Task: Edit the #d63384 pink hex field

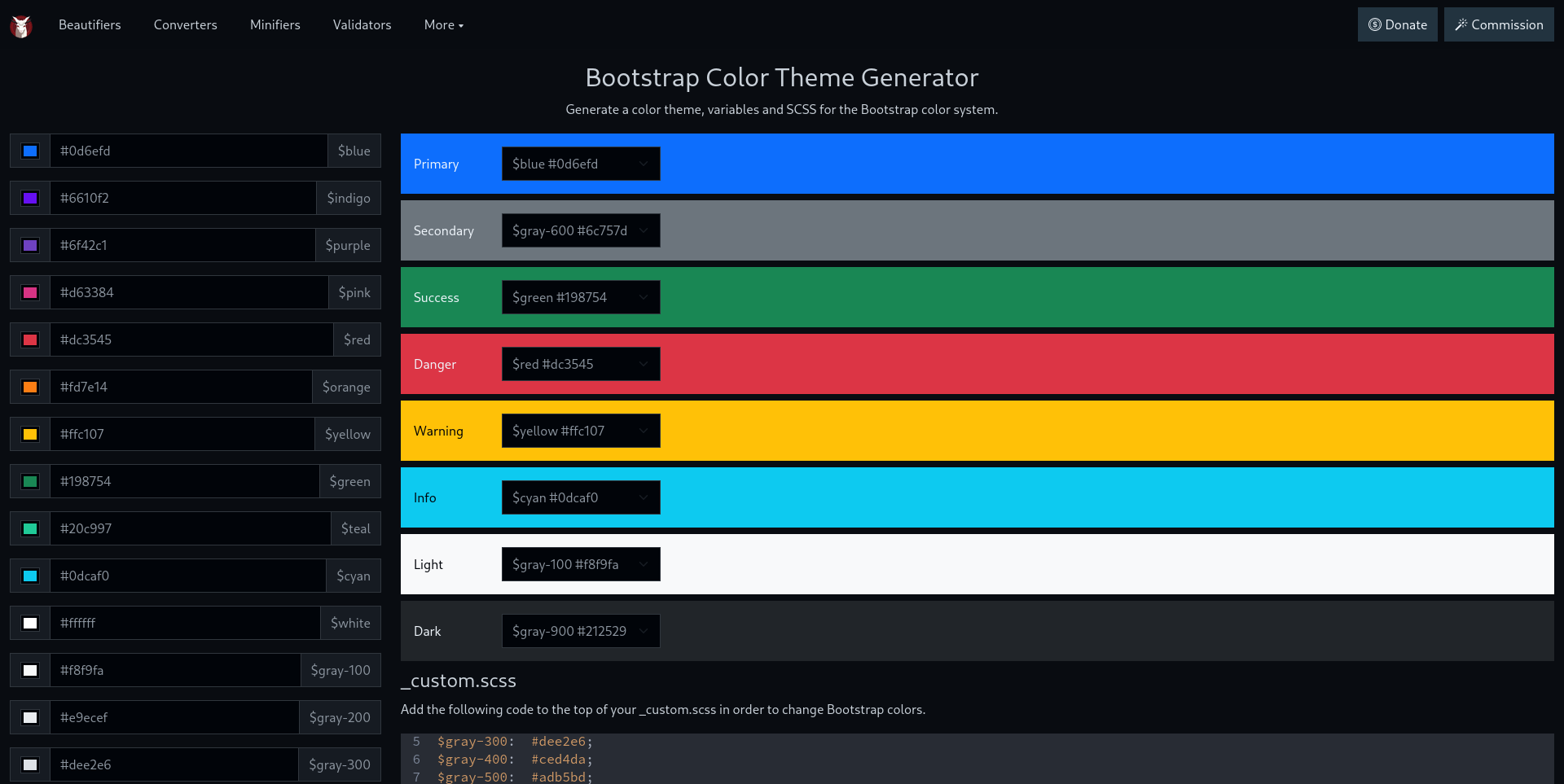Action: coord(189,292)
